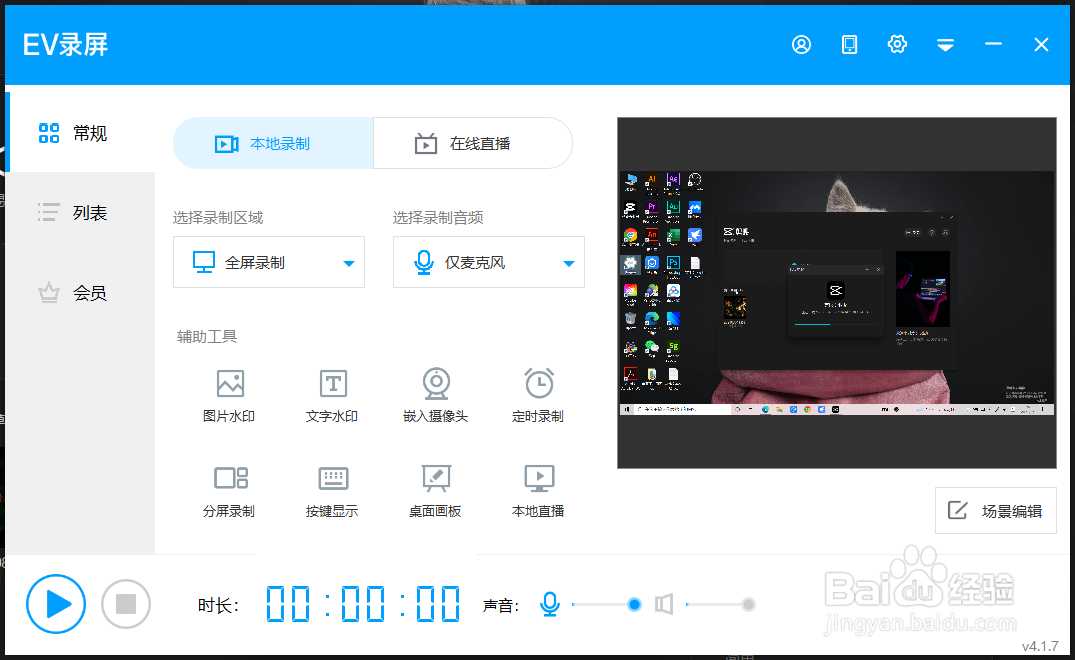Screen dimensions: 1075x660
Task: Click the 选择录制区域 label
Action: pos(218,218)
